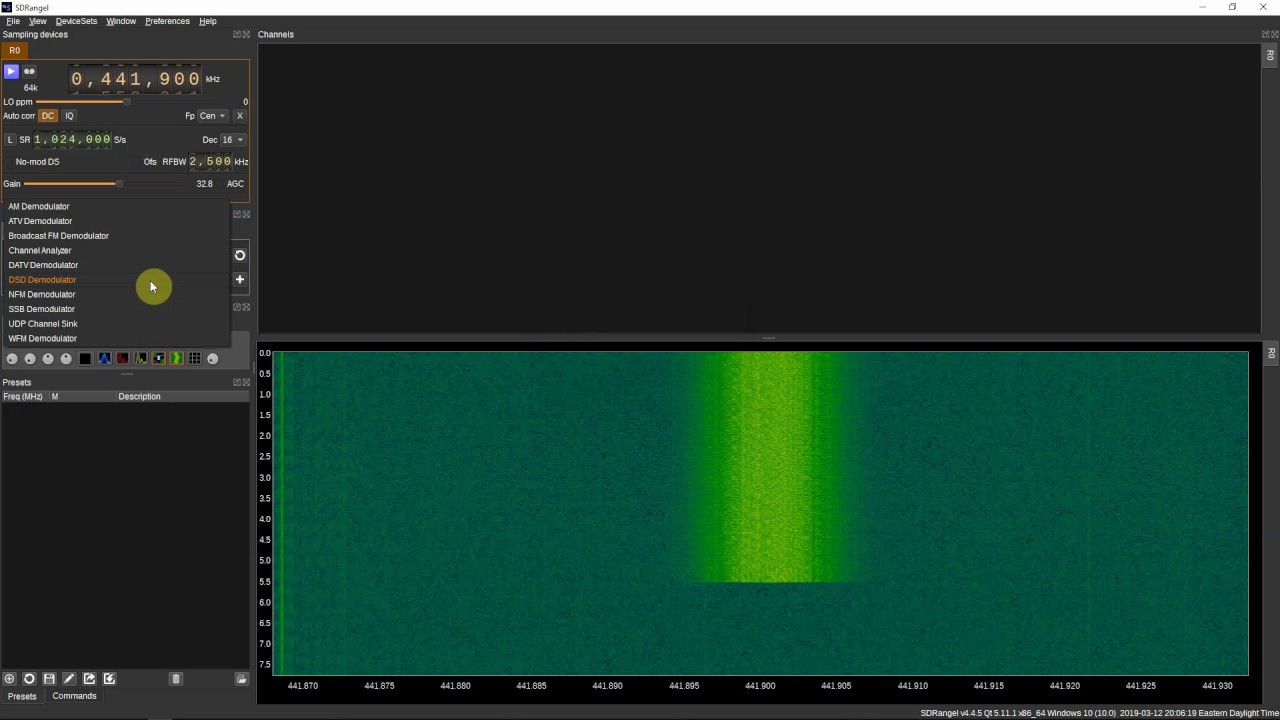Export preset to file icon

tap(89, 679)
